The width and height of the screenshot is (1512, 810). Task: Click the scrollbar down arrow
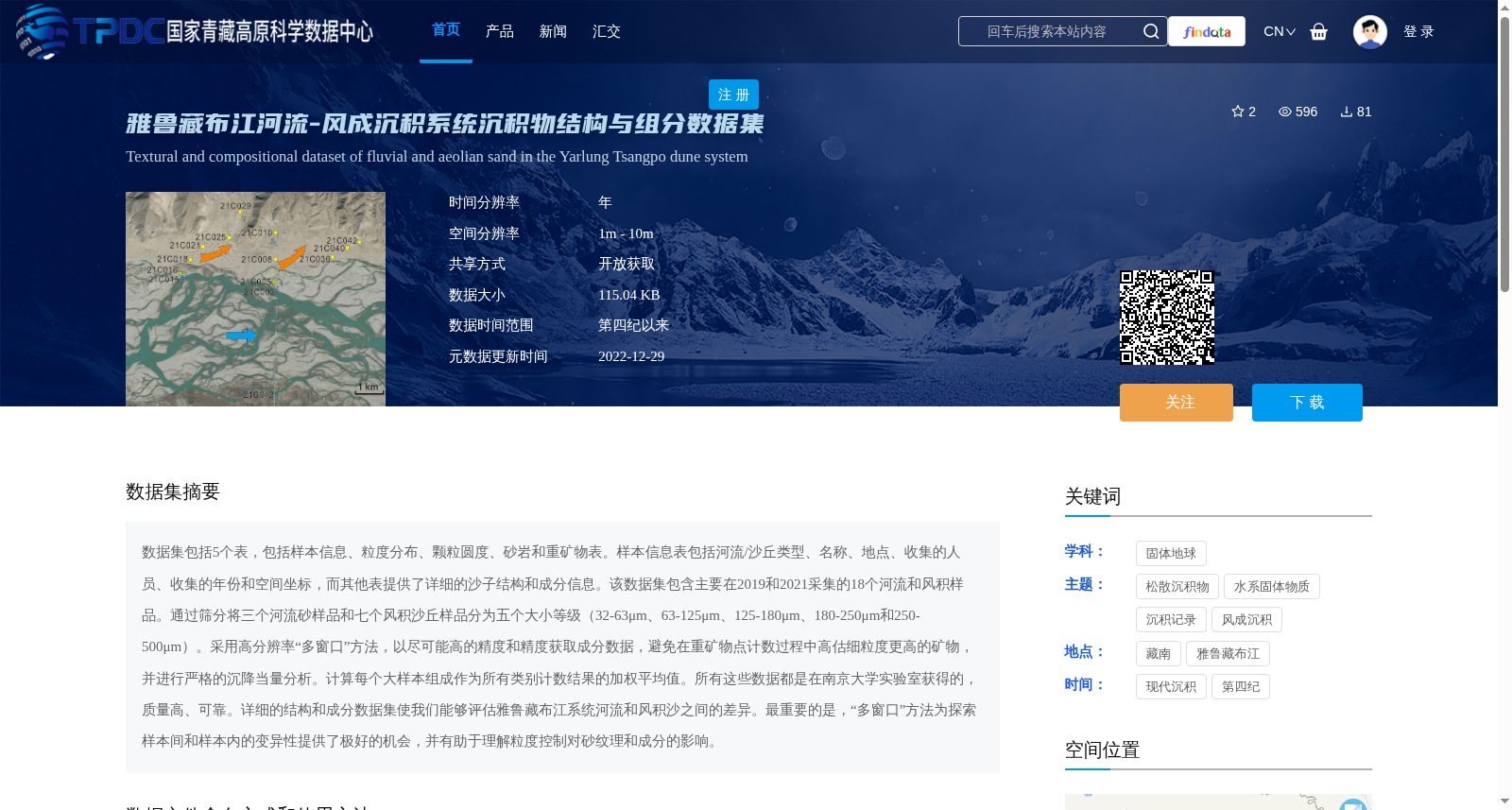click(x=1504, y=801)
